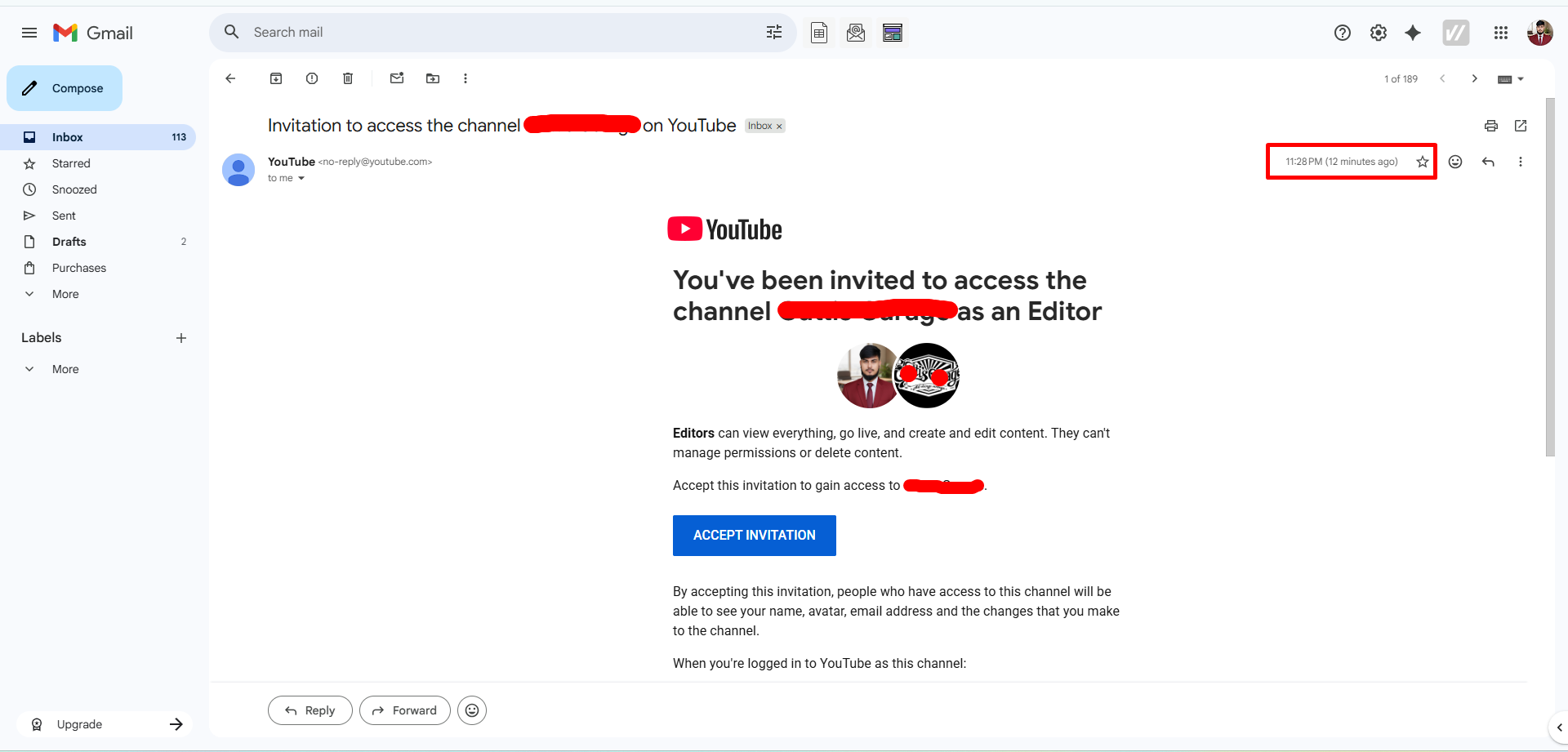Toggle the main menu hamburger

(x=29, y=33)
